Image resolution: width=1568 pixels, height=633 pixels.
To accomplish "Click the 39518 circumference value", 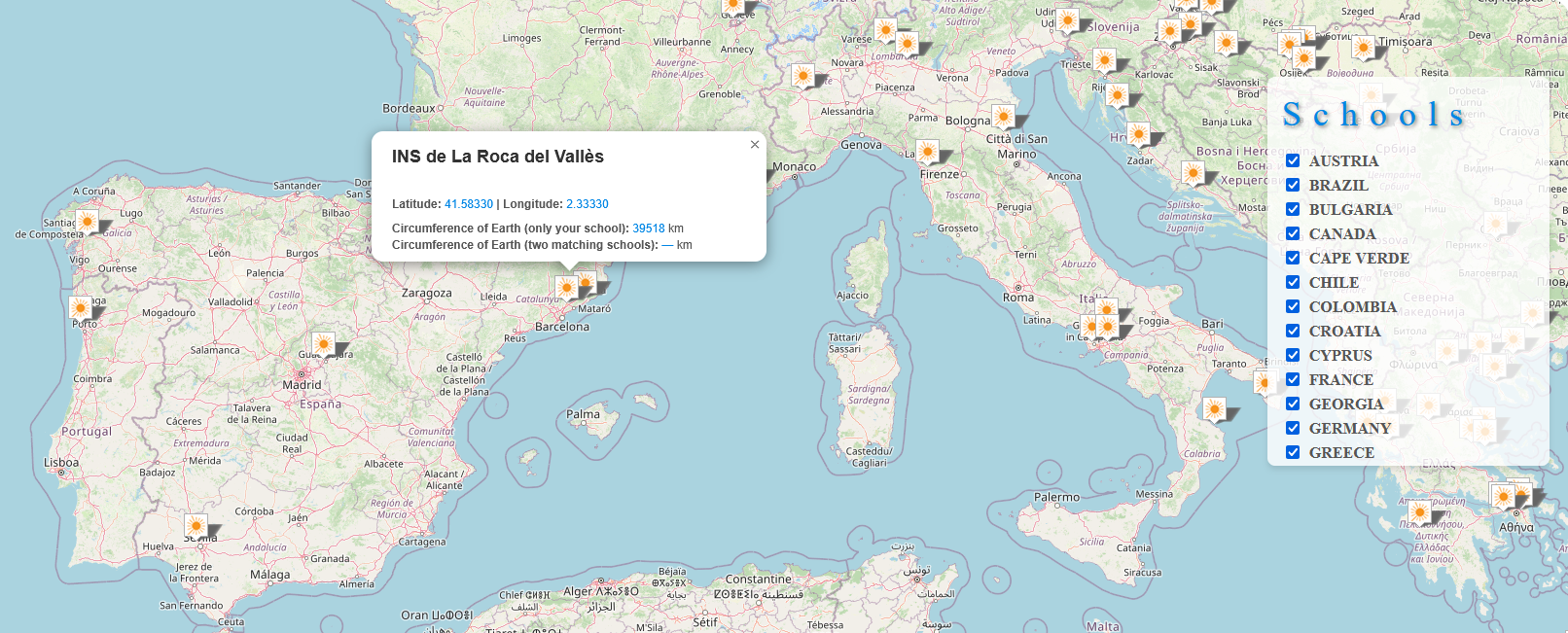I will (648, 229).
